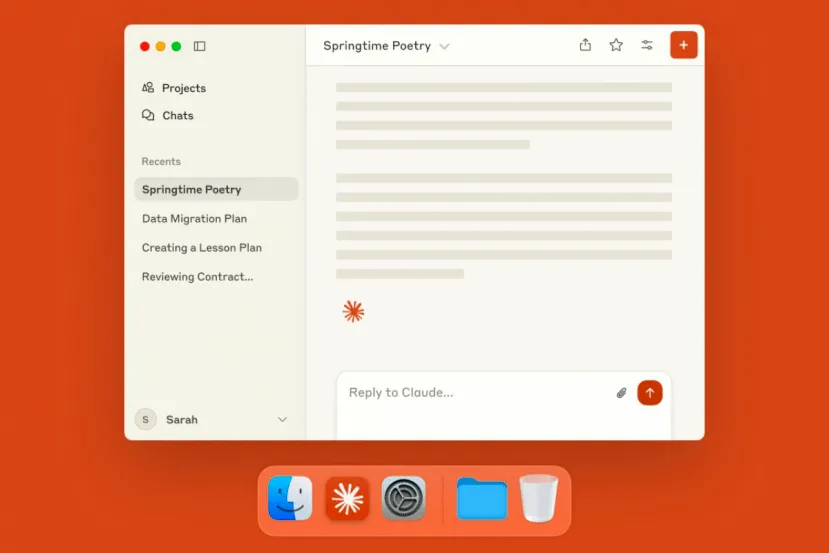This screenshot has height=553, width=829.
Task: Open Finder from the dock
Action: (290, 498)
